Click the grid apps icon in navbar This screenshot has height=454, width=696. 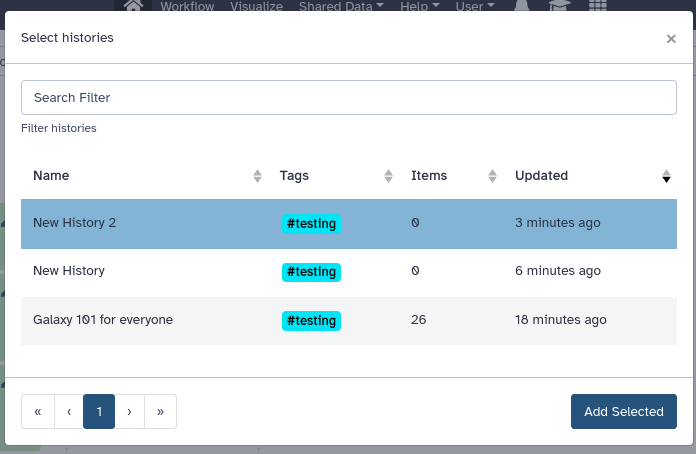[x=597, y=5]
